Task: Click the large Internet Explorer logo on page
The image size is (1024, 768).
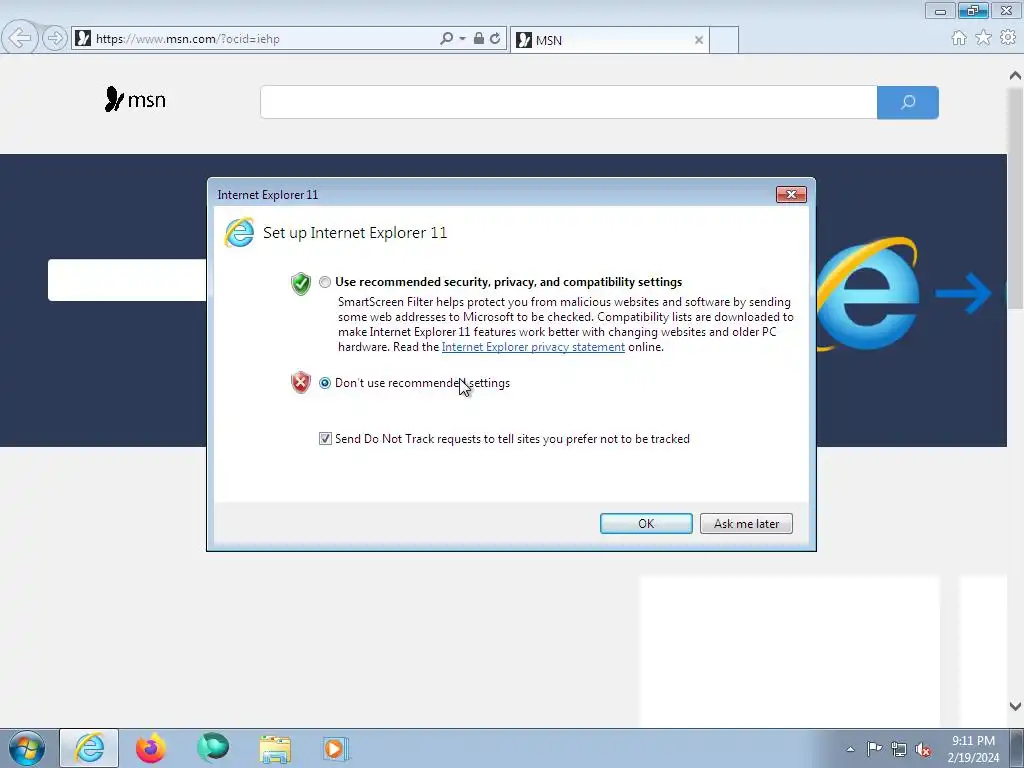Action: tap(869, 294)
